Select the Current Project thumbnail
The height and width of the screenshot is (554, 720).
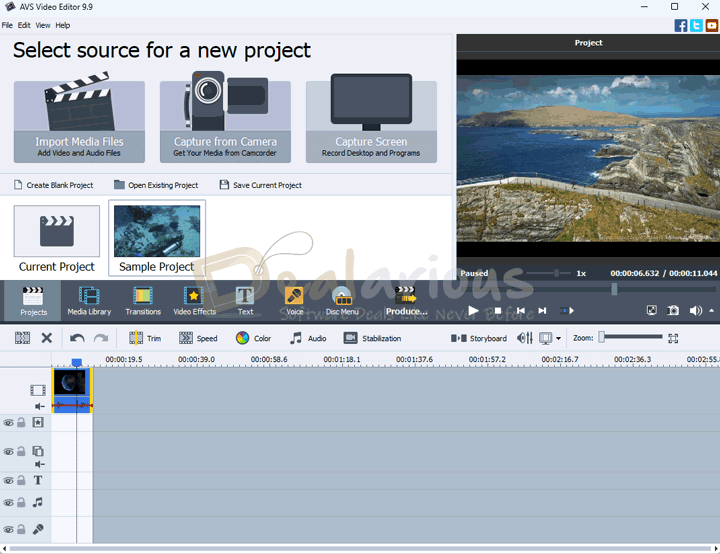[x=56, y=239]
